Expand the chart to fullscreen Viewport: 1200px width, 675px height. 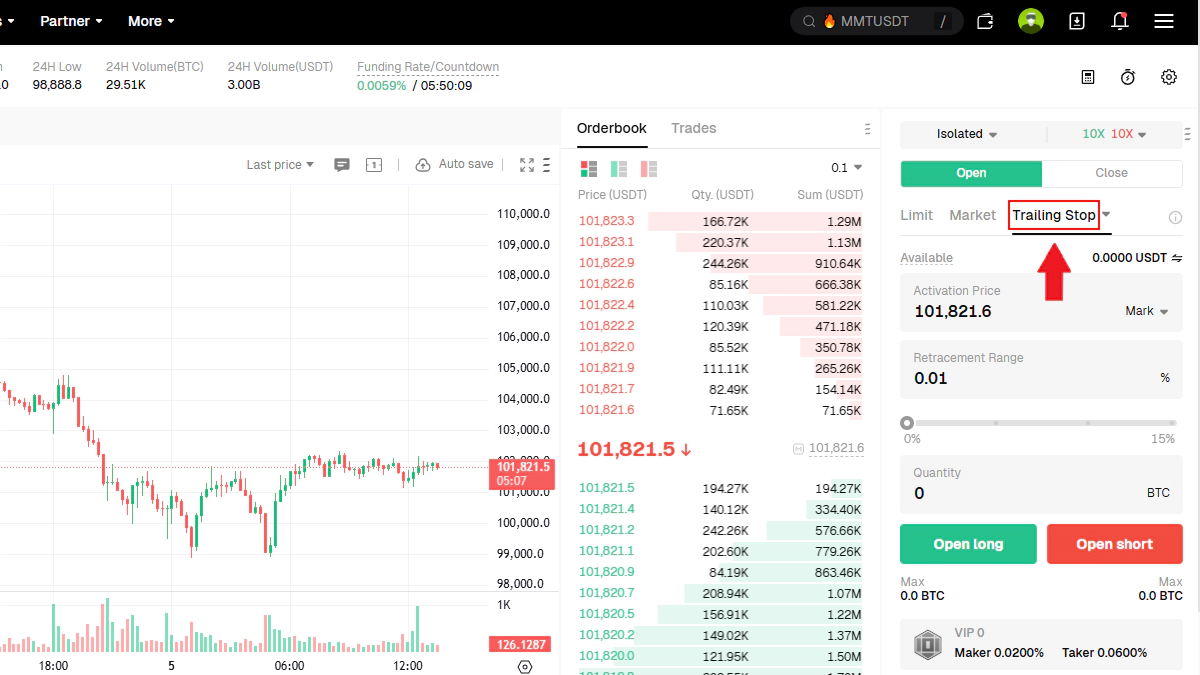click(x=527, y=165)
